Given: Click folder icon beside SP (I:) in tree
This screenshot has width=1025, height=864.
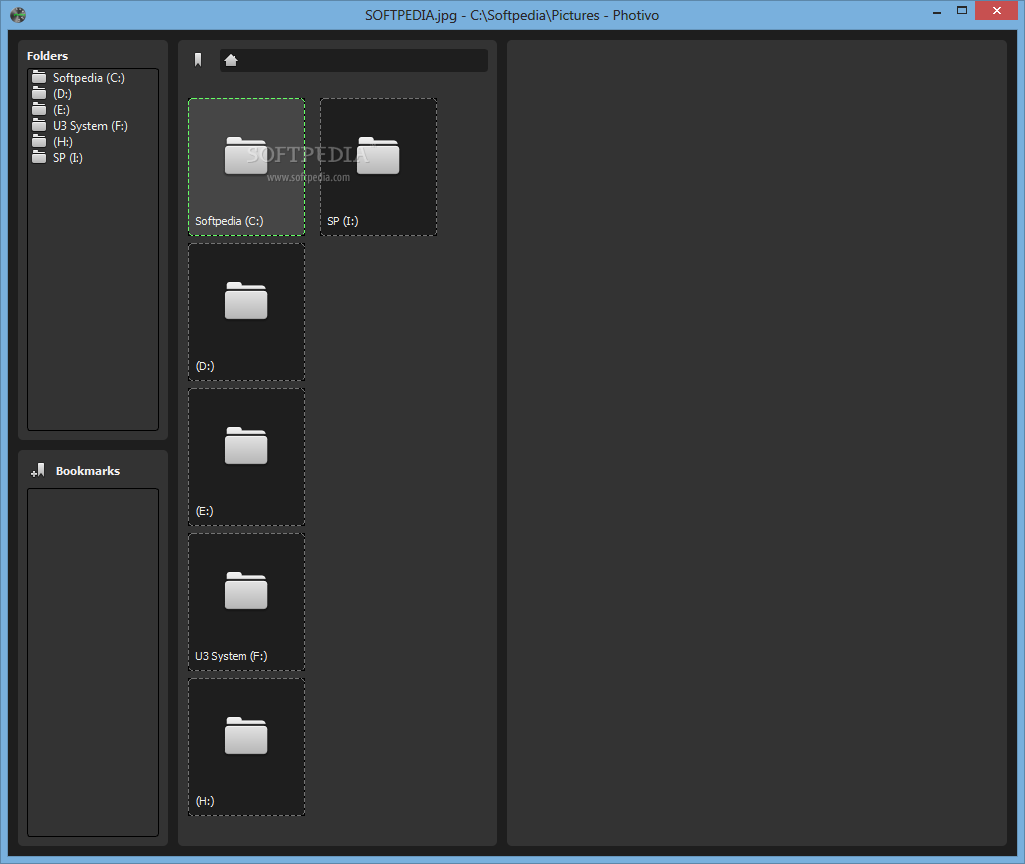Looking at the screenshot, I should coord(39,158).
